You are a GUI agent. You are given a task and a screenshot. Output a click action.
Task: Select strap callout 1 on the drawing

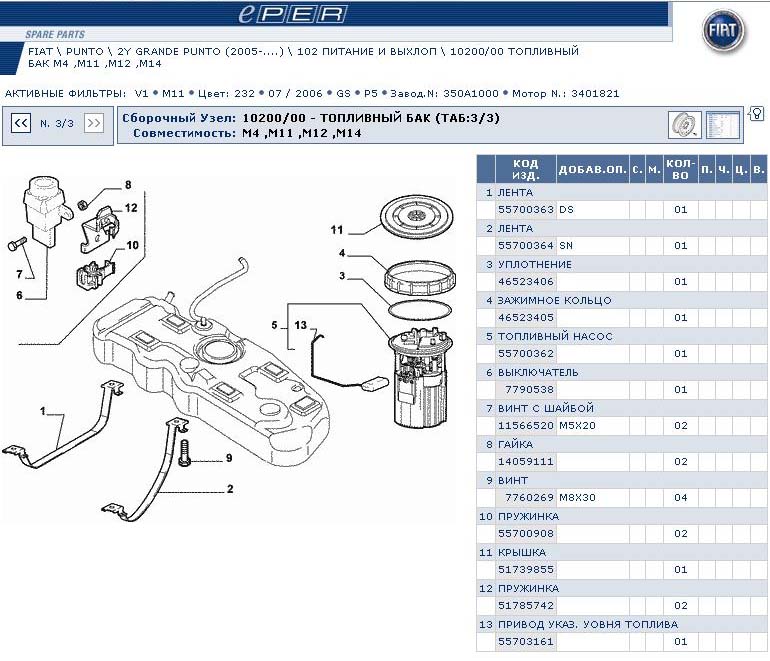(43, 411)
